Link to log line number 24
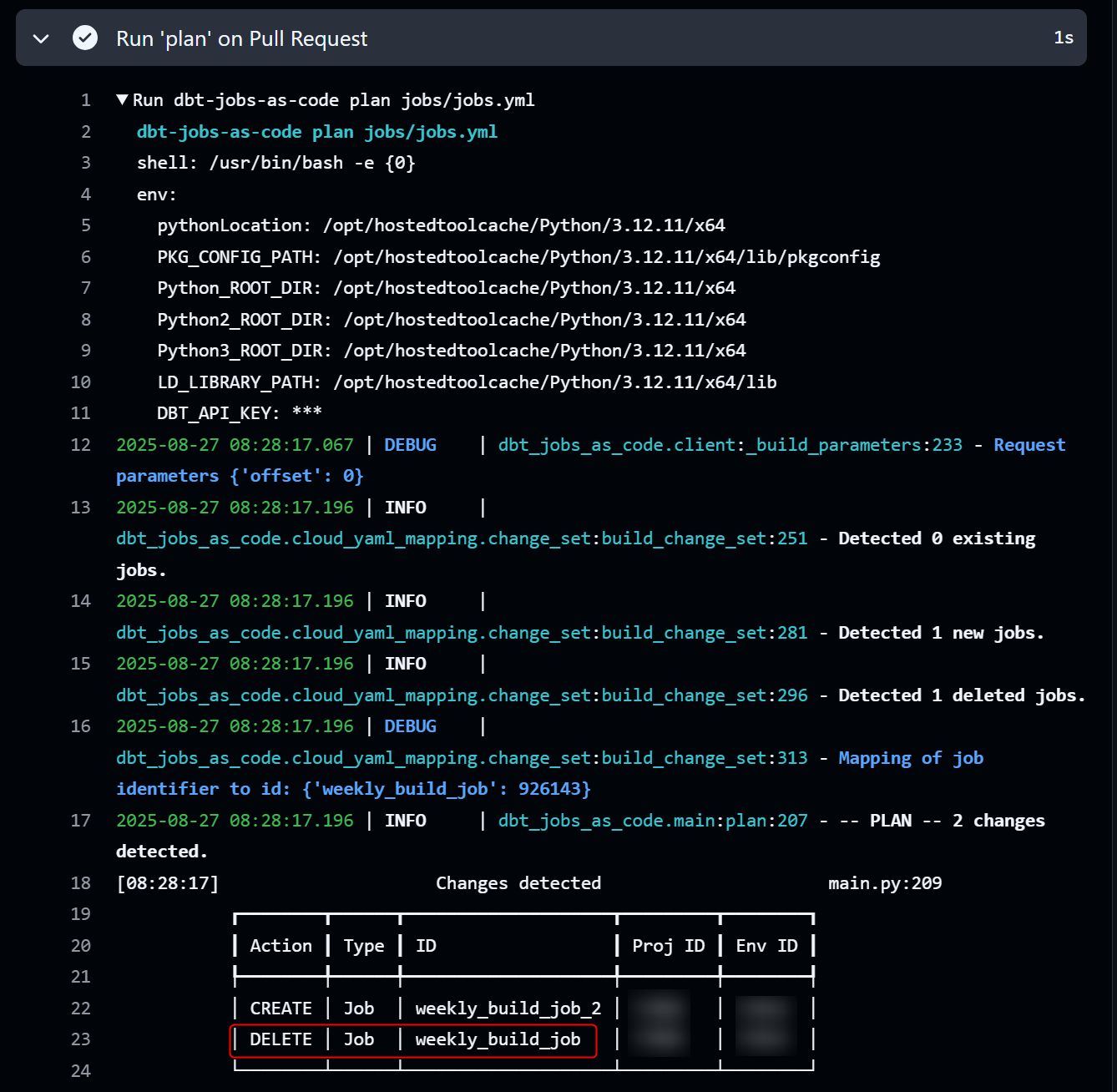The height and width of the screenshot is (1092, 1117). pyautogui.click(x=81, y=1071)
